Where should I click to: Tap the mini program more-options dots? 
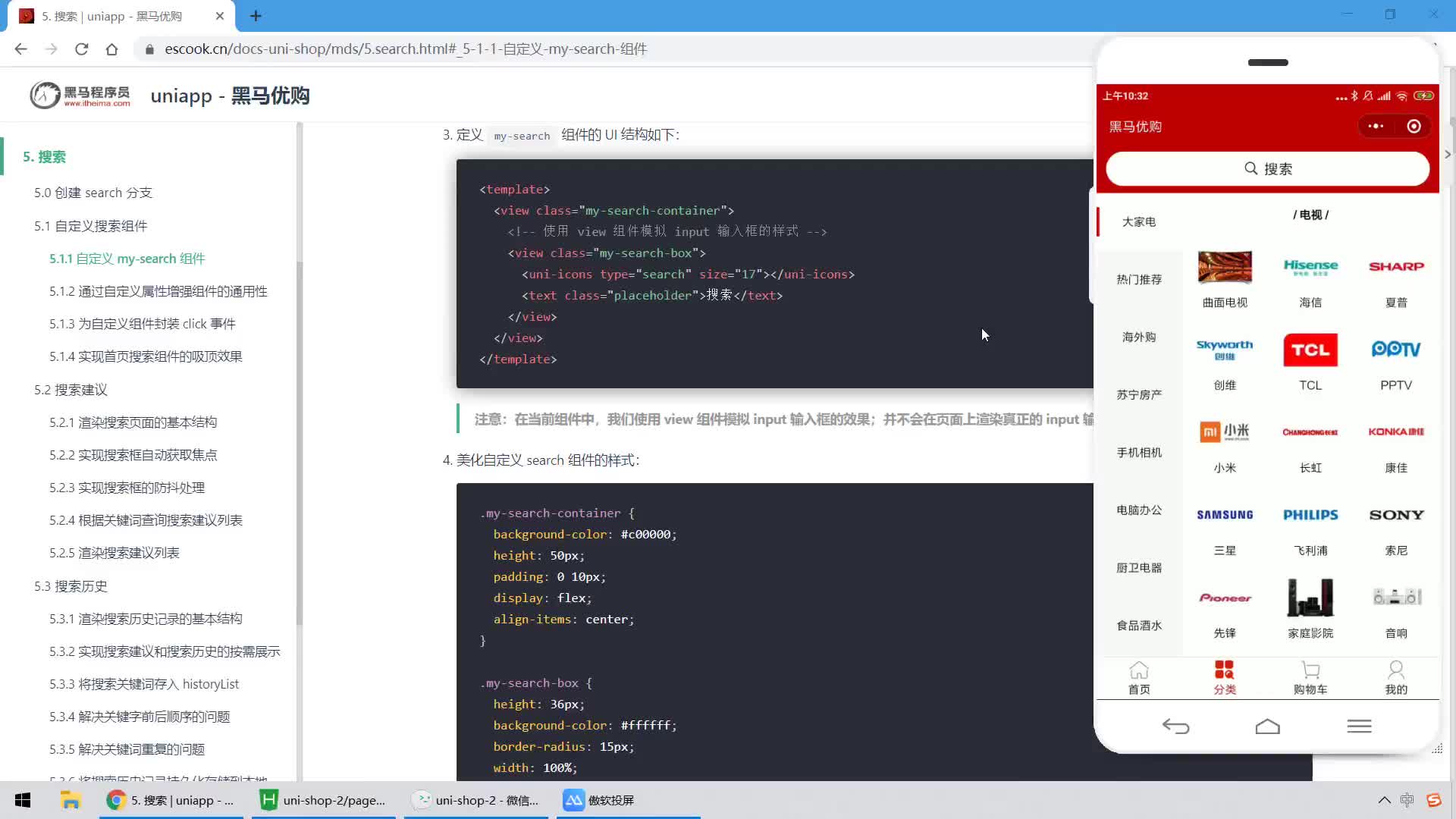(1376, 127)
